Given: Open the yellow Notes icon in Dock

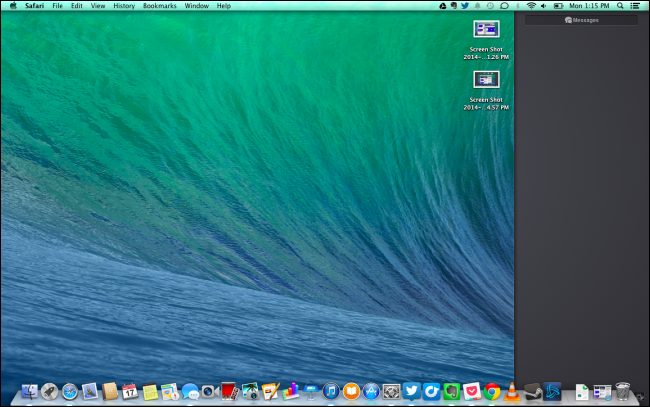Looking at the screenshot, I should [150, 392].
